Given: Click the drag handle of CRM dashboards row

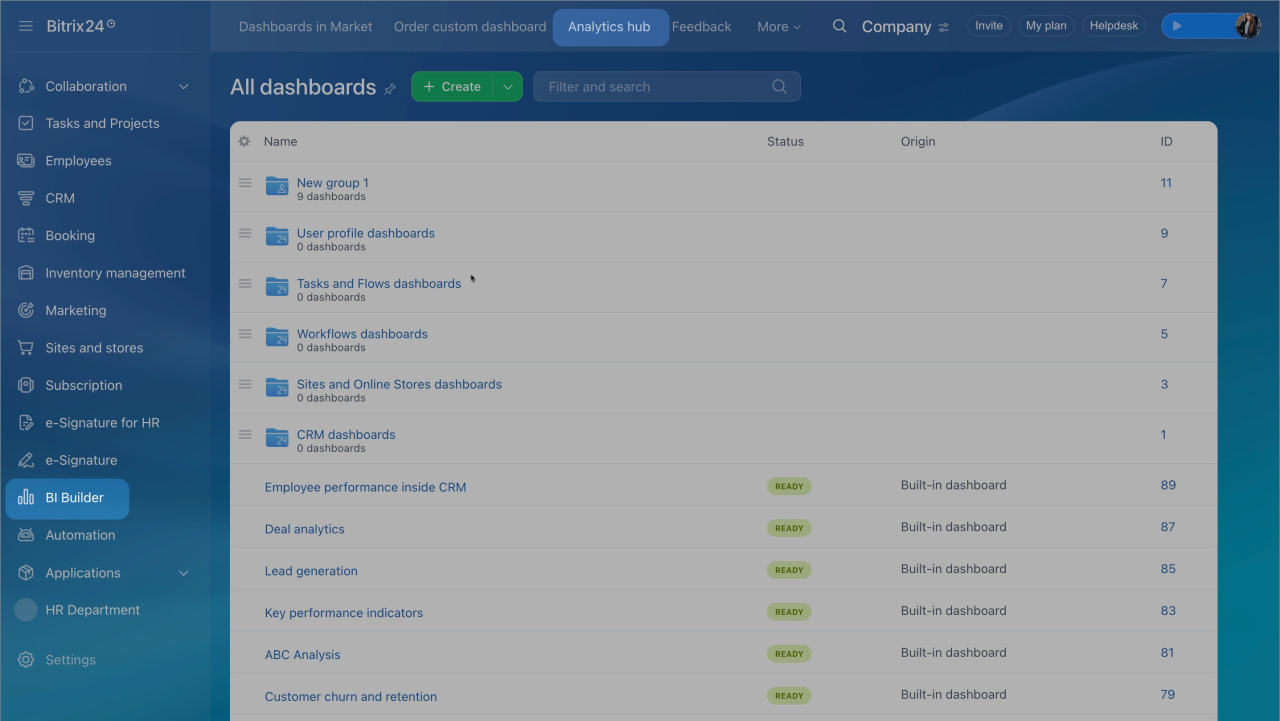Looking at the screenshot, I should [245, 434].
